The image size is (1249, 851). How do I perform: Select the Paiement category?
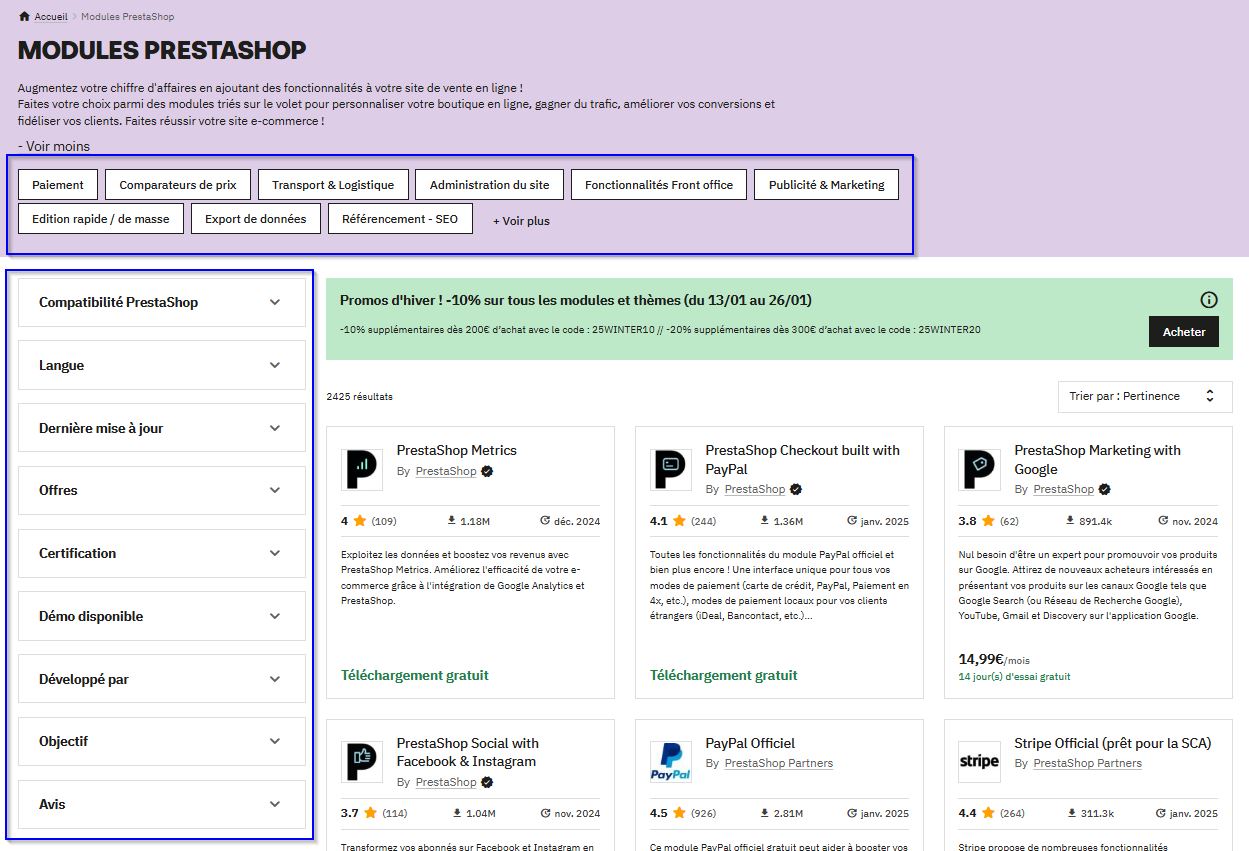pyautogui.click(x=58, y=185)
